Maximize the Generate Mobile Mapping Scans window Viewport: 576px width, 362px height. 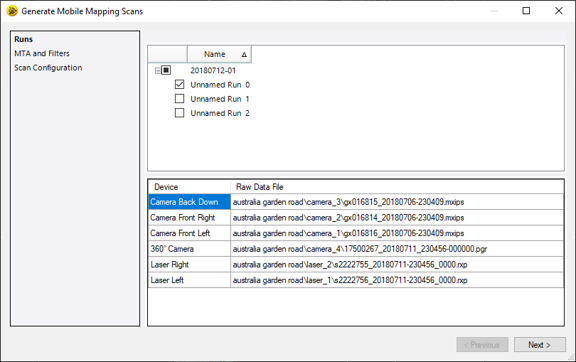click(526, 11)
